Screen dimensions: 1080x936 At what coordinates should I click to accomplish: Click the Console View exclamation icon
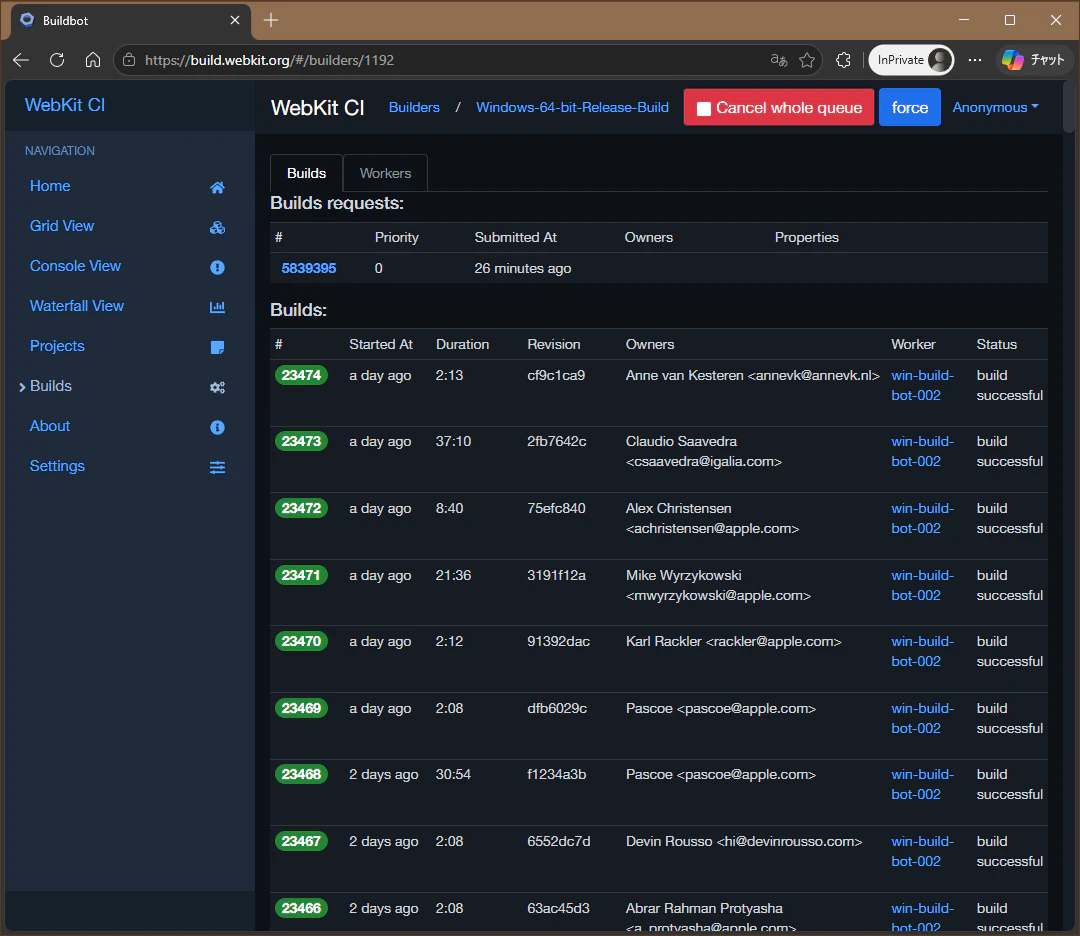click(x=217, y=267)
